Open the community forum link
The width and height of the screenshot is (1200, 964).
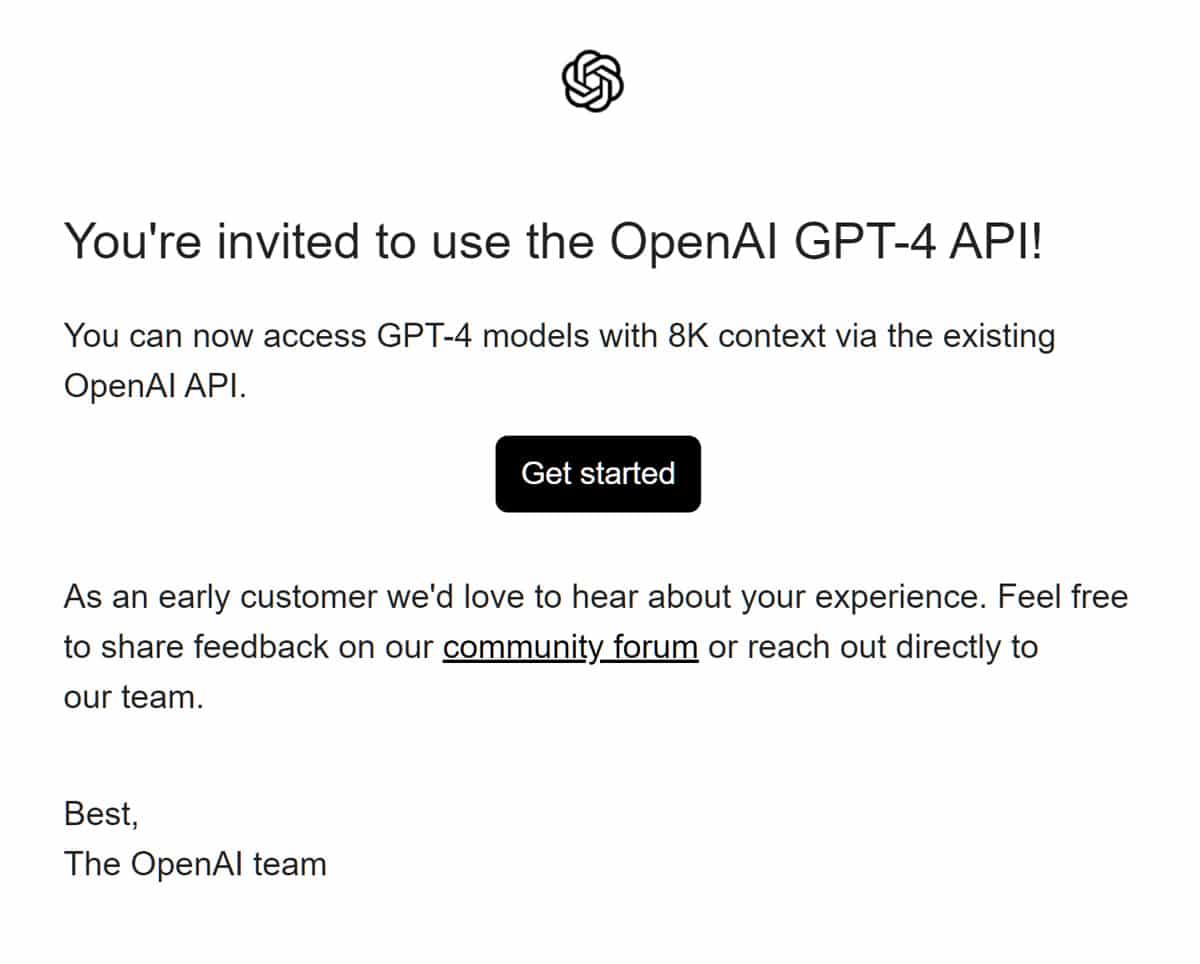click(x=570, y=647)
